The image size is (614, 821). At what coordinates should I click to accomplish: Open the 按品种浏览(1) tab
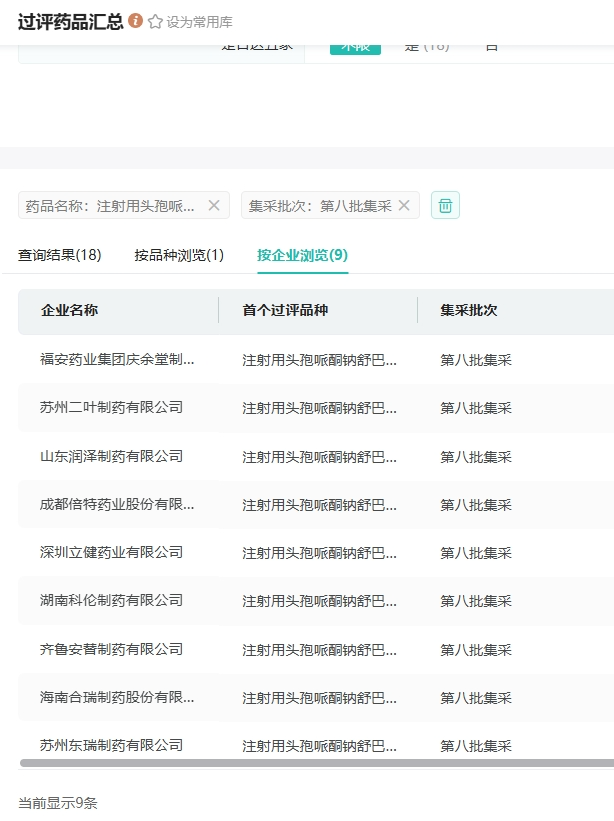(x=179, y=255)
